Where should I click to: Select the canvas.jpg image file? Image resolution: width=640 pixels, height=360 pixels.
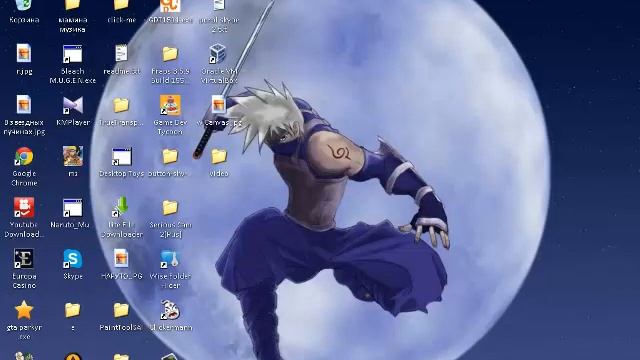click(218, 105)
